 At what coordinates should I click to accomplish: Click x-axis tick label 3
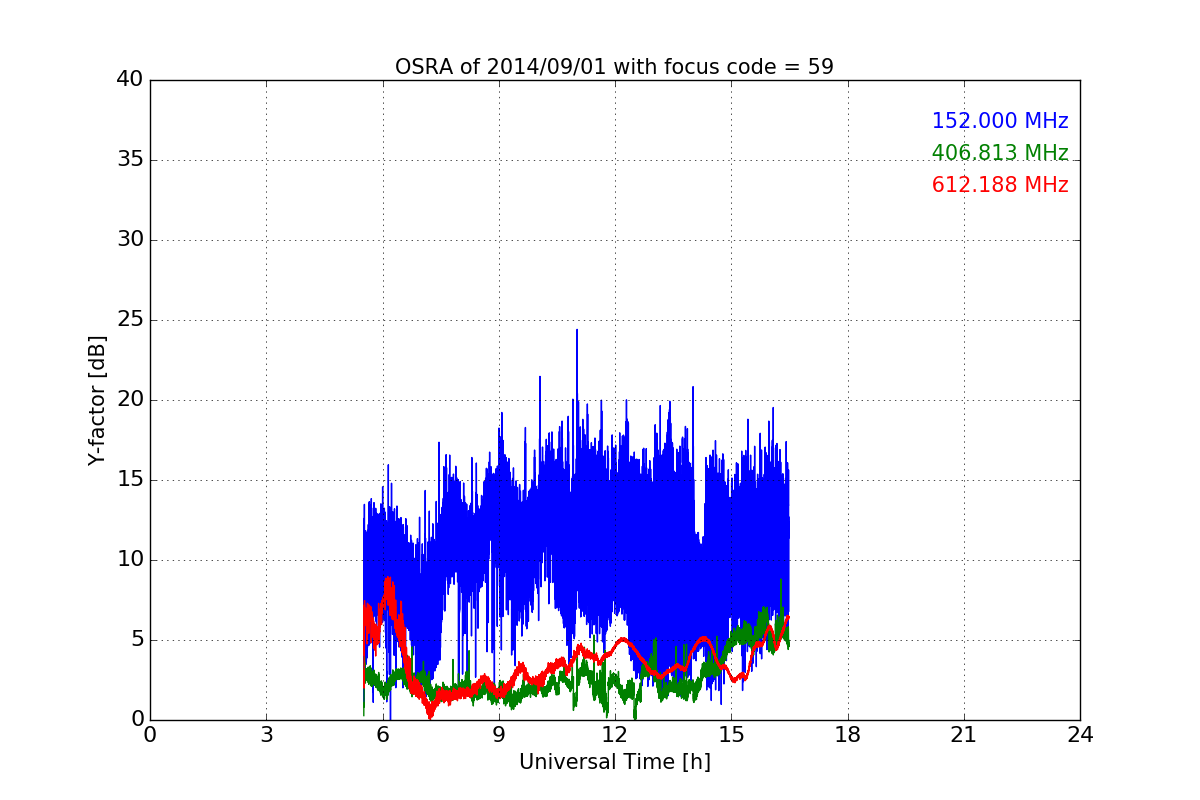click(x=266, y=734)
